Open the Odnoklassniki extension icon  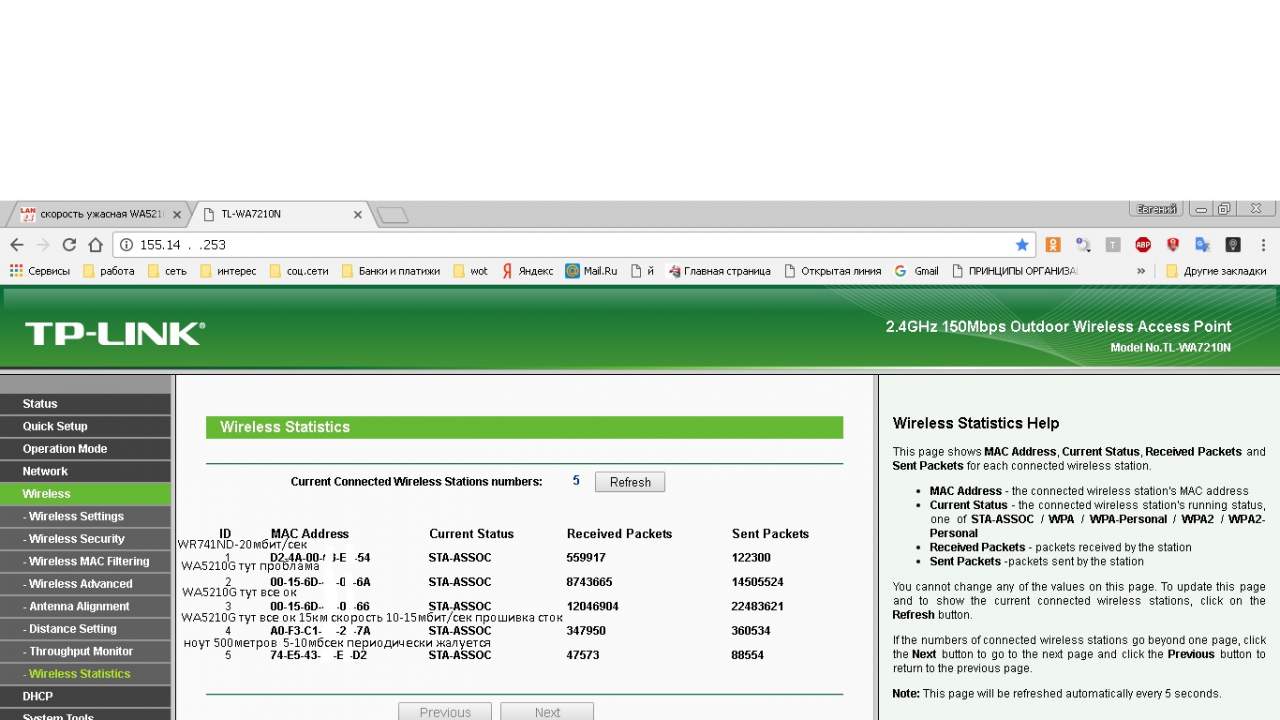point(1053,245)
